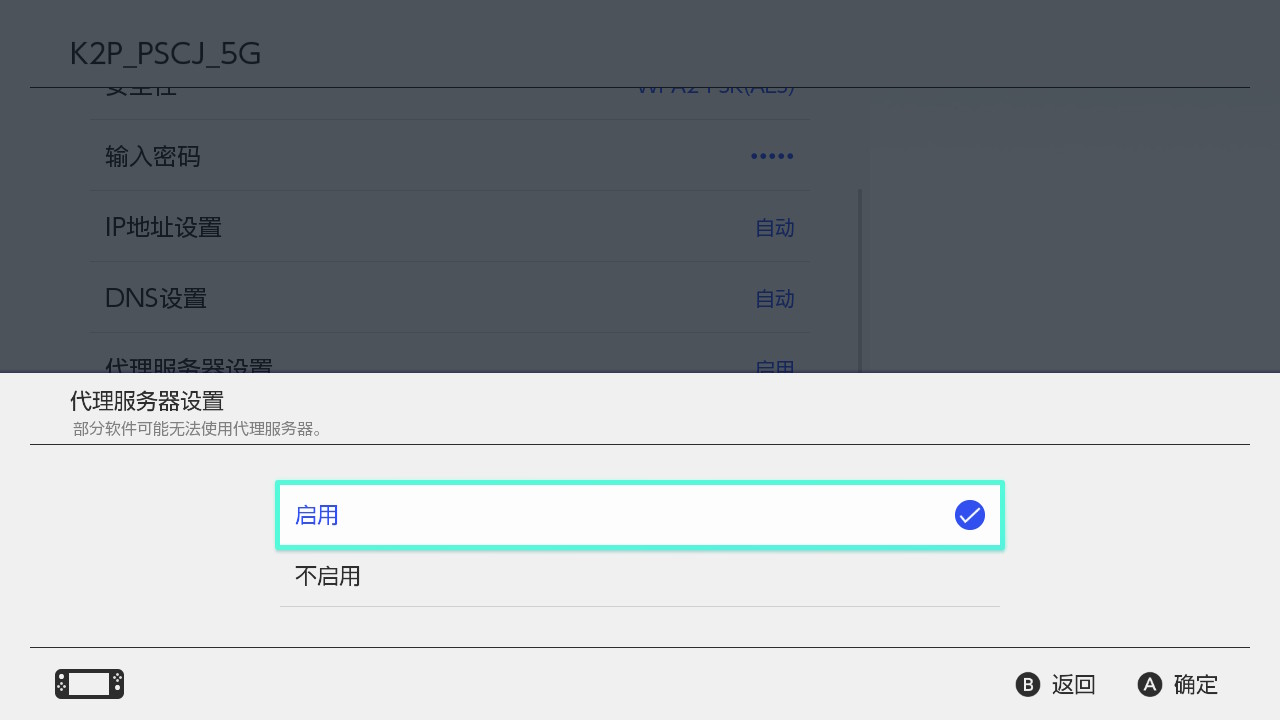The height and width of the screenshot is (720, 1280).
Task: Choose the 不启用 option
Action: point(640,576)
